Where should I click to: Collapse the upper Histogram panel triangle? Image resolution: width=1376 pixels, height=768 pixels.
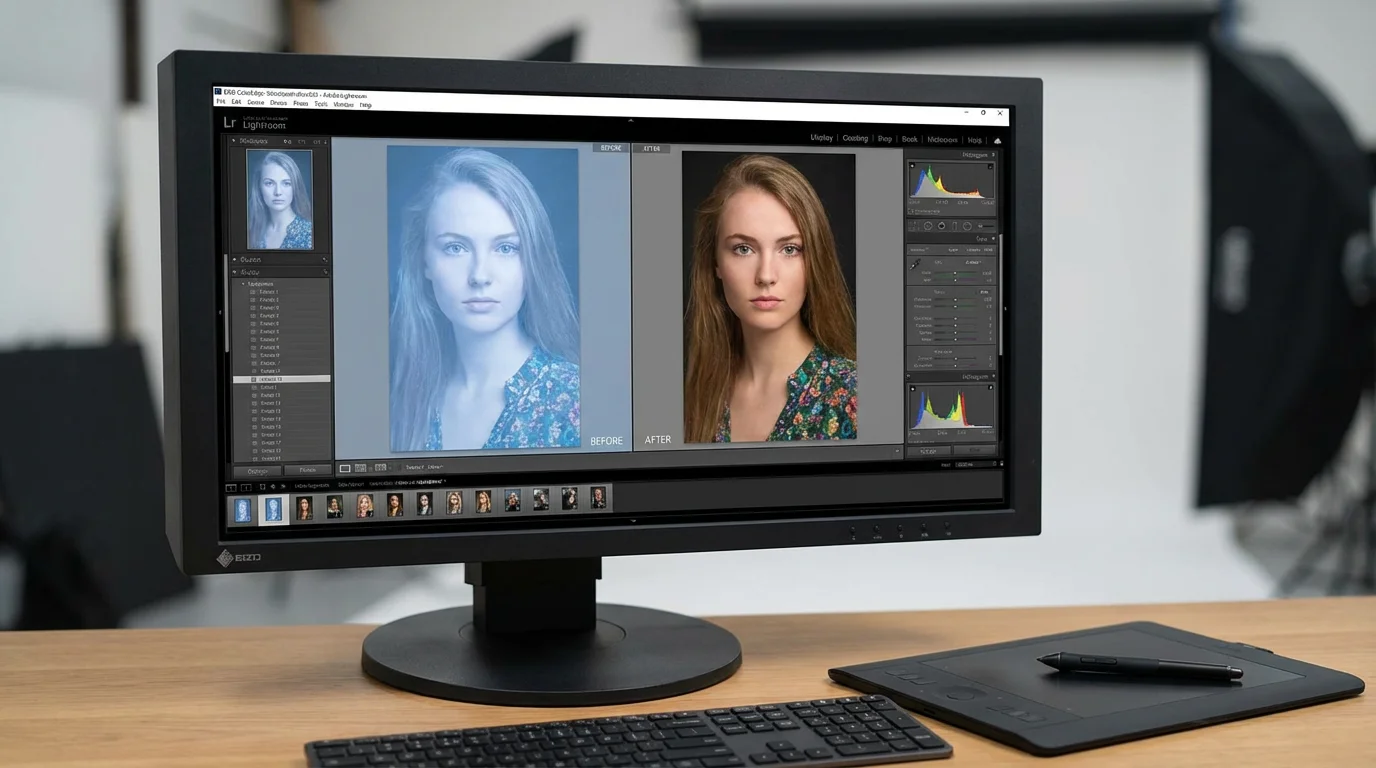click(993, 155)
